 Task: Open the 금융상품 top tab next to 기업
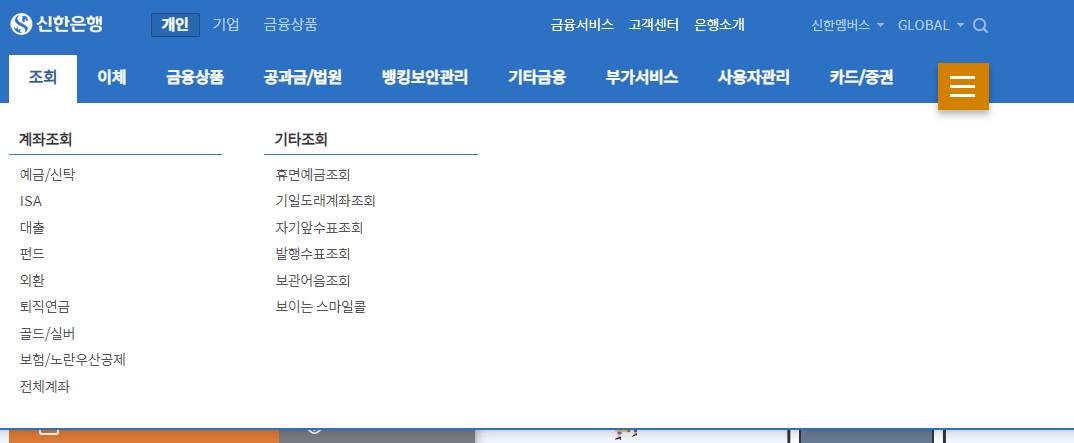point(290,25)
